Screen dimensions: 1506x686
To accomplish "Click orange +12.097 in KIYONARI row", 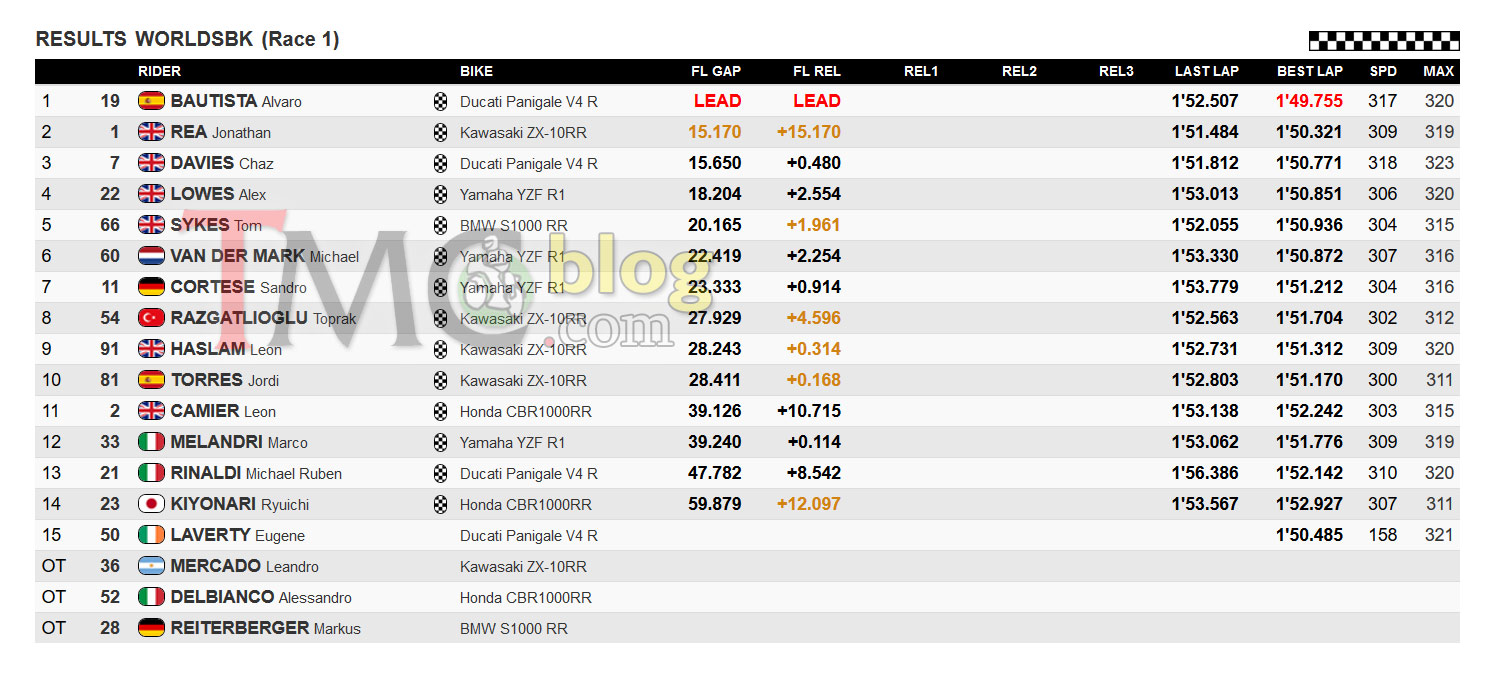I will point(809,504).
